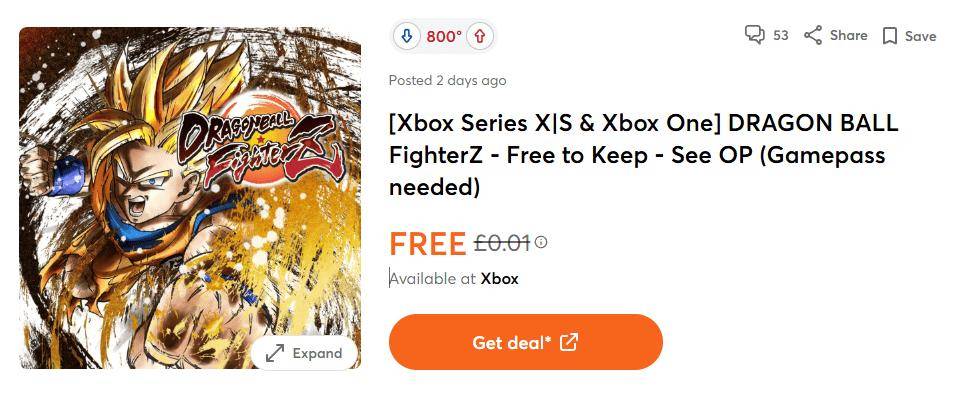The image size is (953, 397).
Task: Click the Dragon Ball FighterZ cover thumbnail
Action: pyautogui.click(x=190, y=198)
